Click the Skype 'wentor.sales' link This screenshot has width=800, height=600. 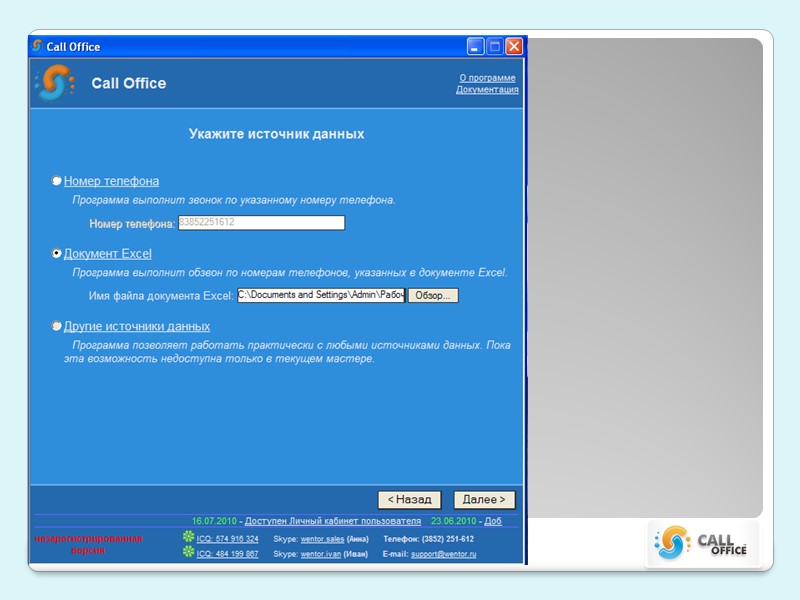pos(322,539)
